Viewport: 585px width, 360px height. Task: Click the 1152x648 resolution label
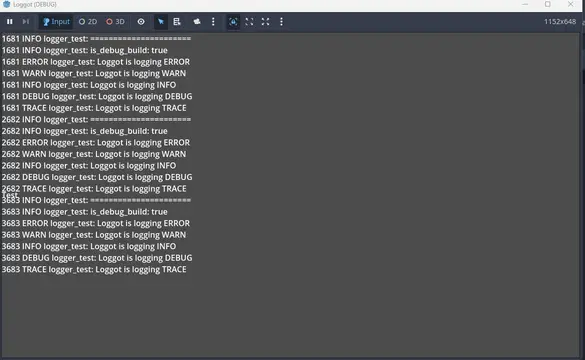(x=560, y=22)
